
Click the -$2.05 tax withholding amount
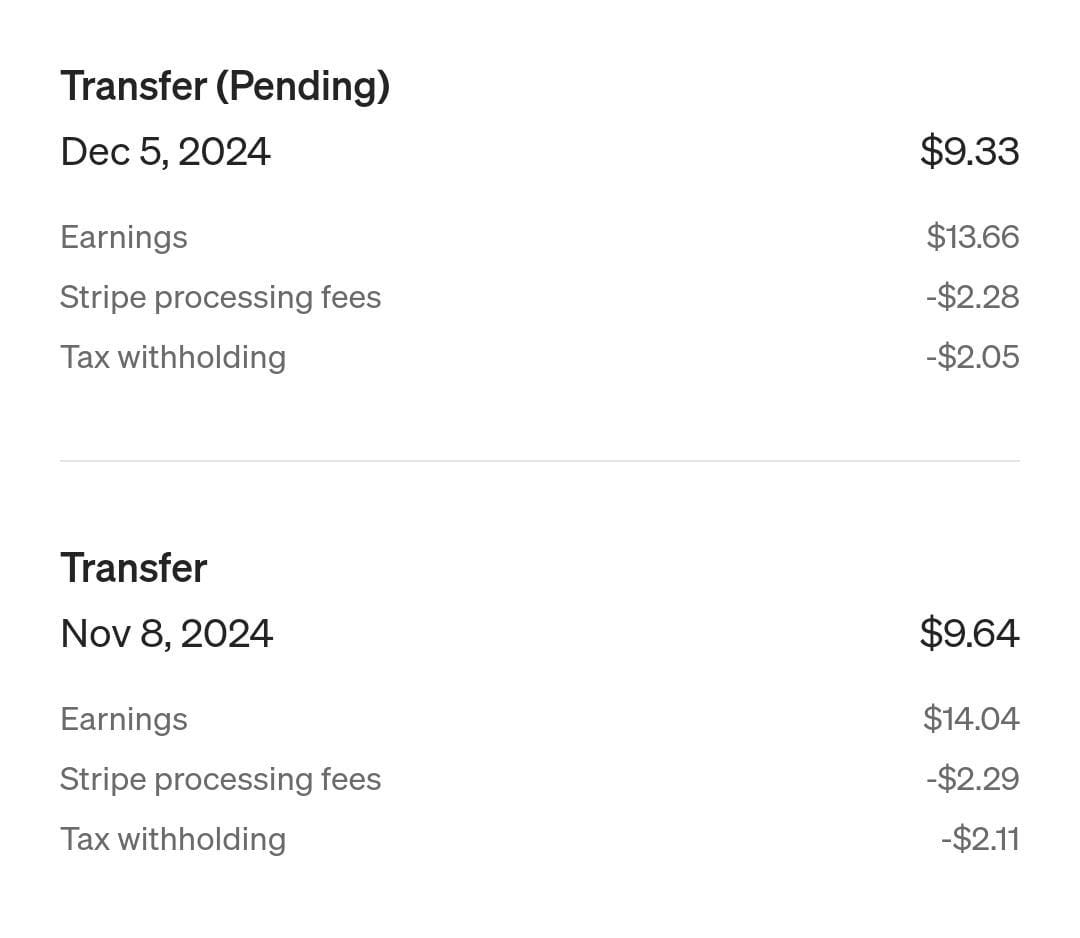point(972,357)
